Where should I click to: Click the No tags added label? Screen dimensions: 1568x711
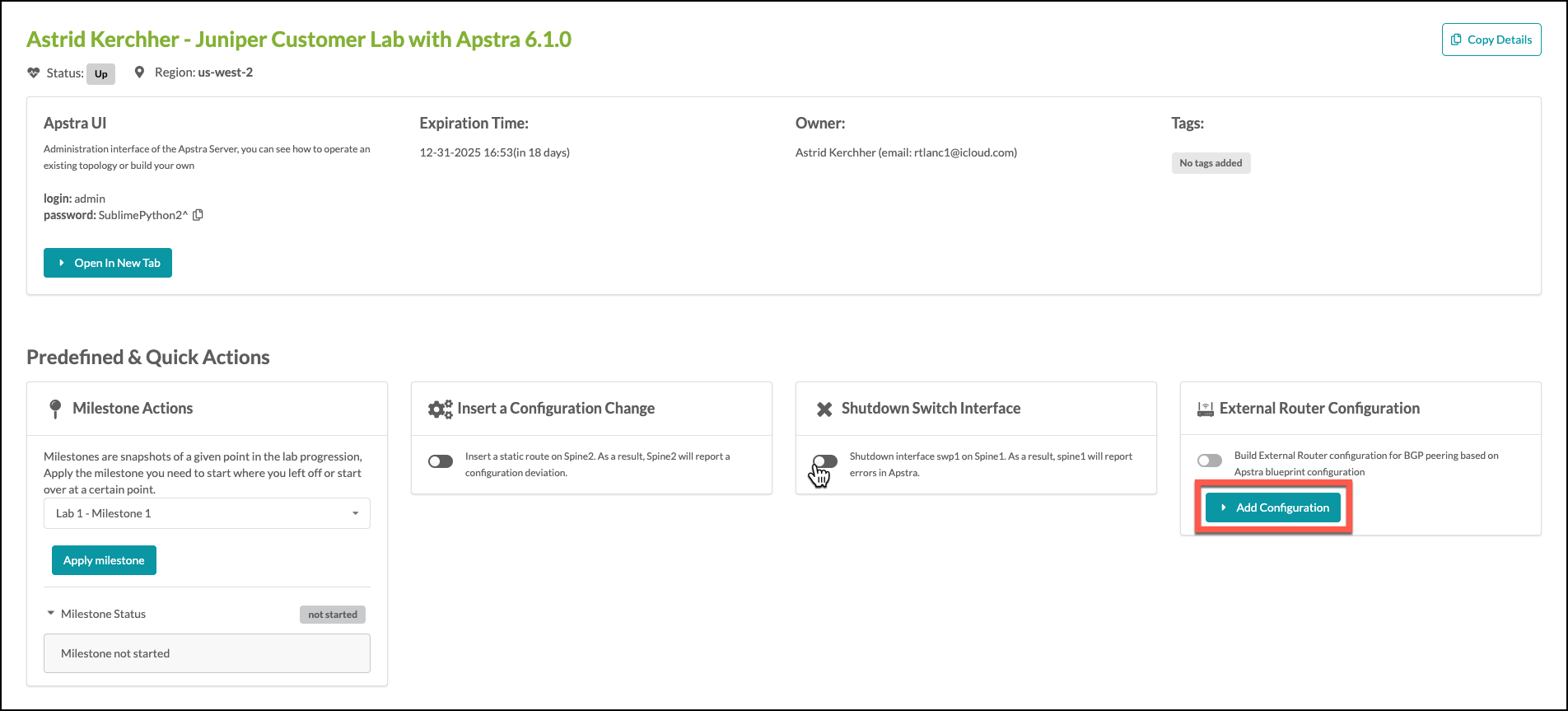(x=1210, y=163)
